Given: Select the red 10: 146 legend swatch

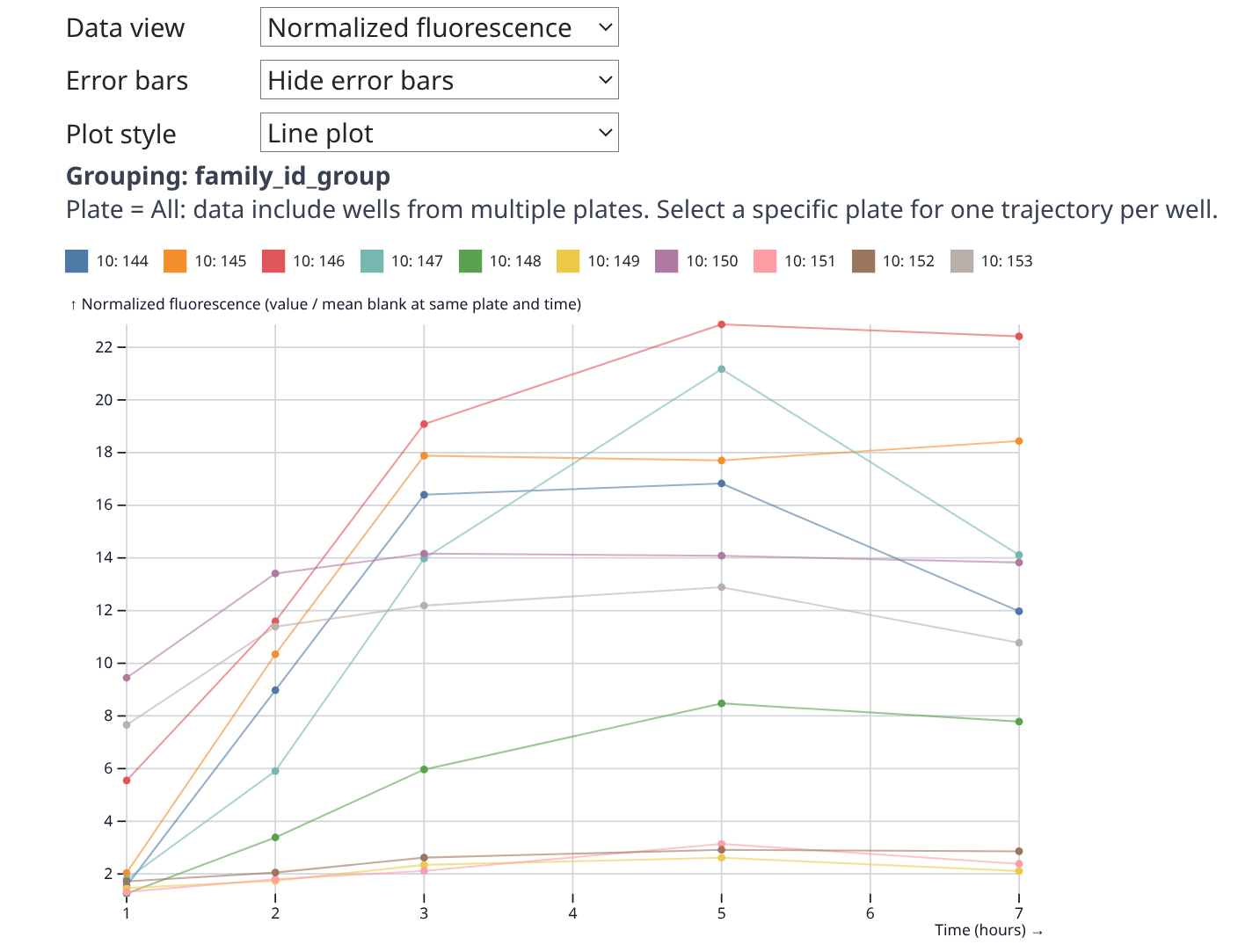Looking at the screenshot, I should click(274, 261).
